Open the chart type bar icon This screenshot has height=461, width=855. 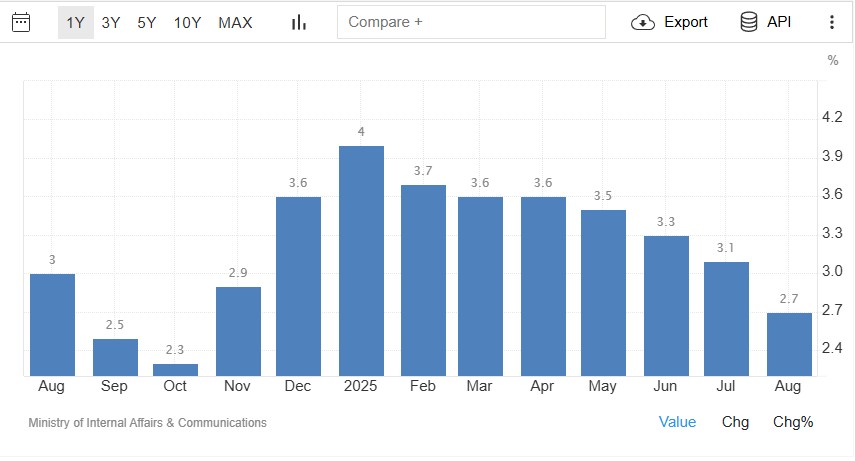(x=298, y=22)
